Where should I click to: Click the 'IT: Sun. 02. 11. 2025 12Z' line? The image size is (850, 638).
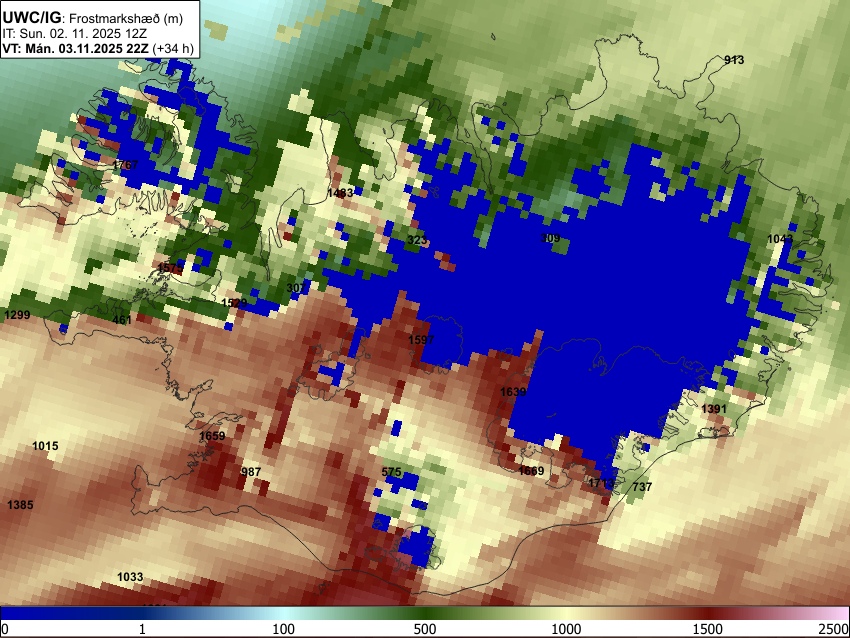tap(75, 34)
